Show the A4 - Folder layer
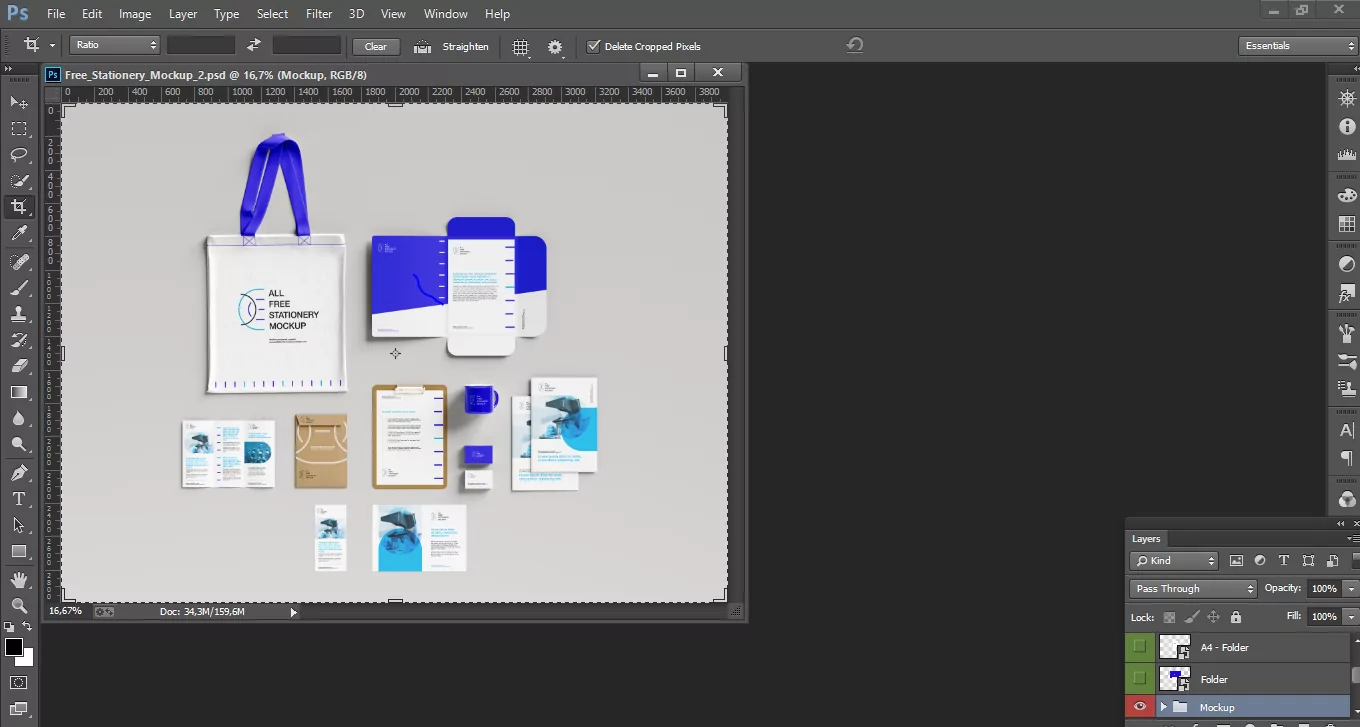 (1139, 647)
